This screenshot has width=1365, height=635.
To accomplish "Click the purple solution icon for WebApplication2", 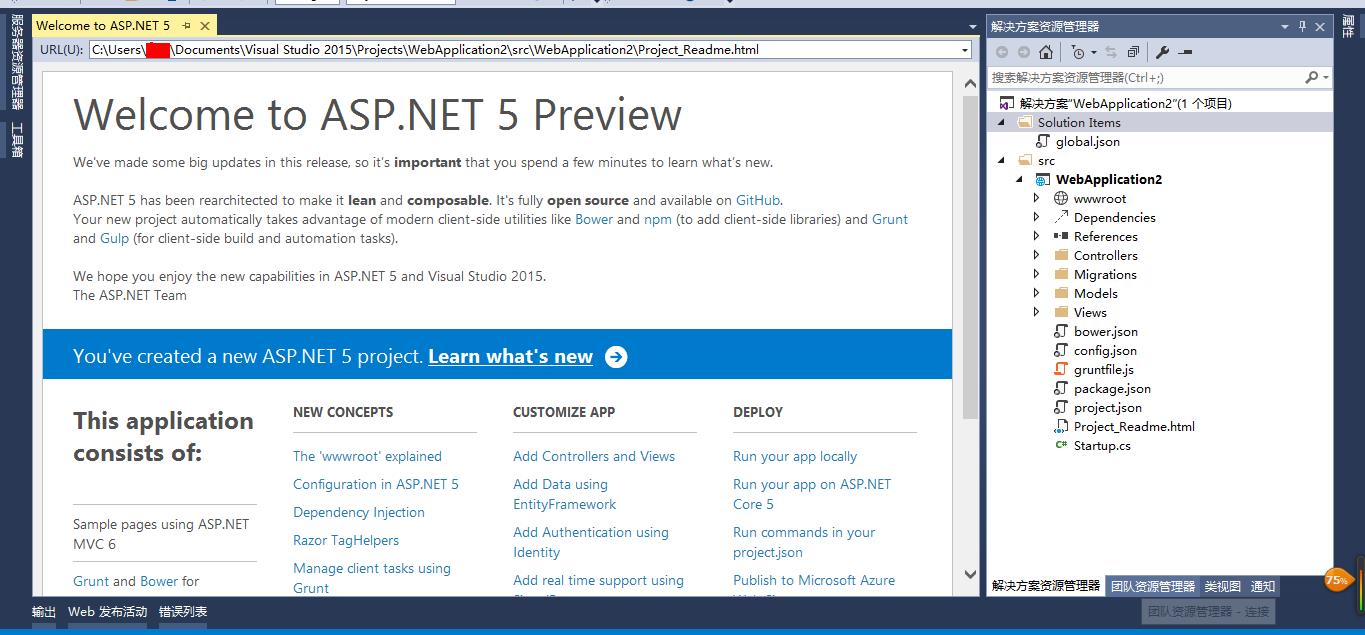I will [1007, 103].
